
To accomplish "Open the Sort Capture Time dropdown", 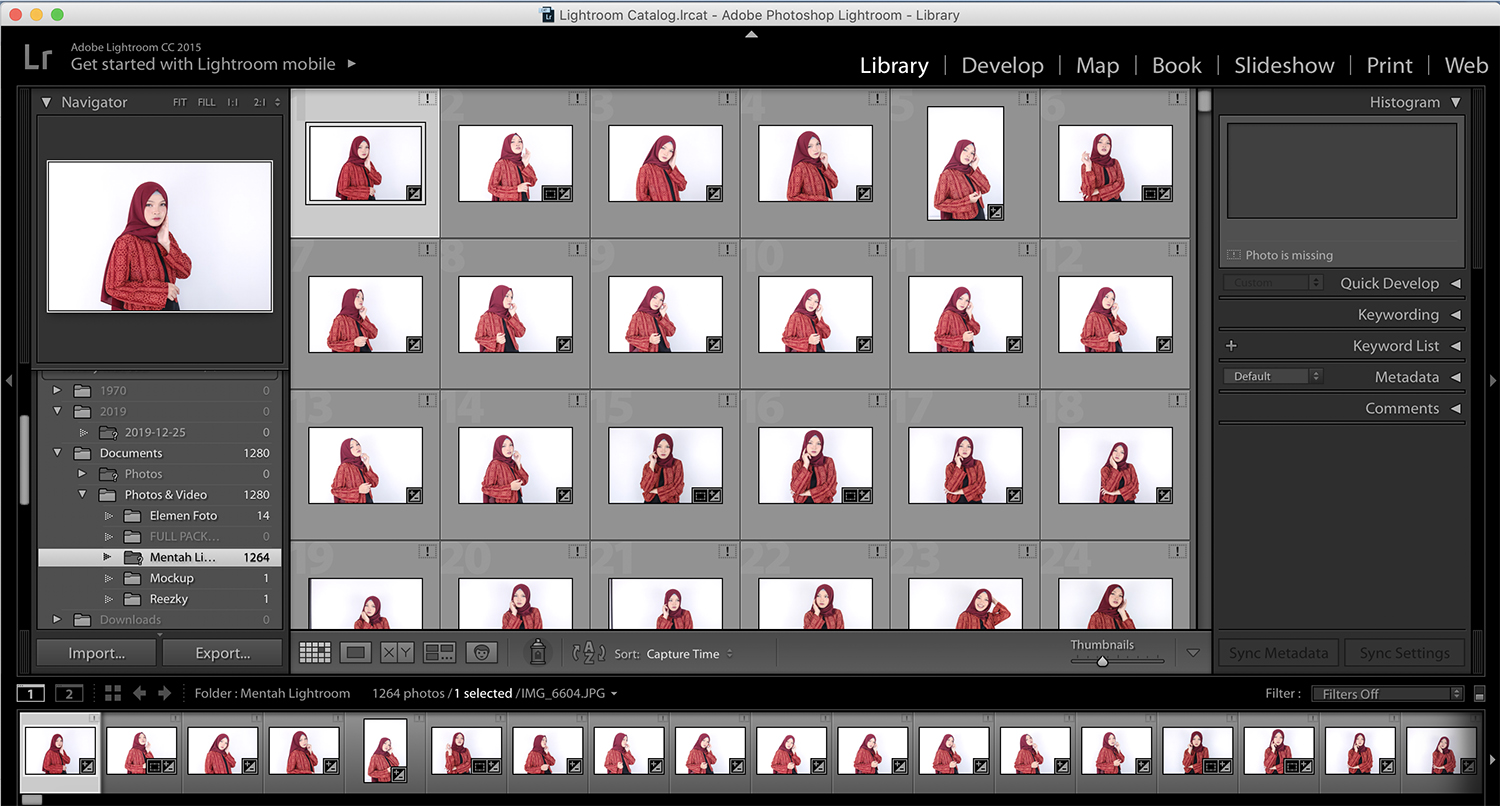I will 690,654.
